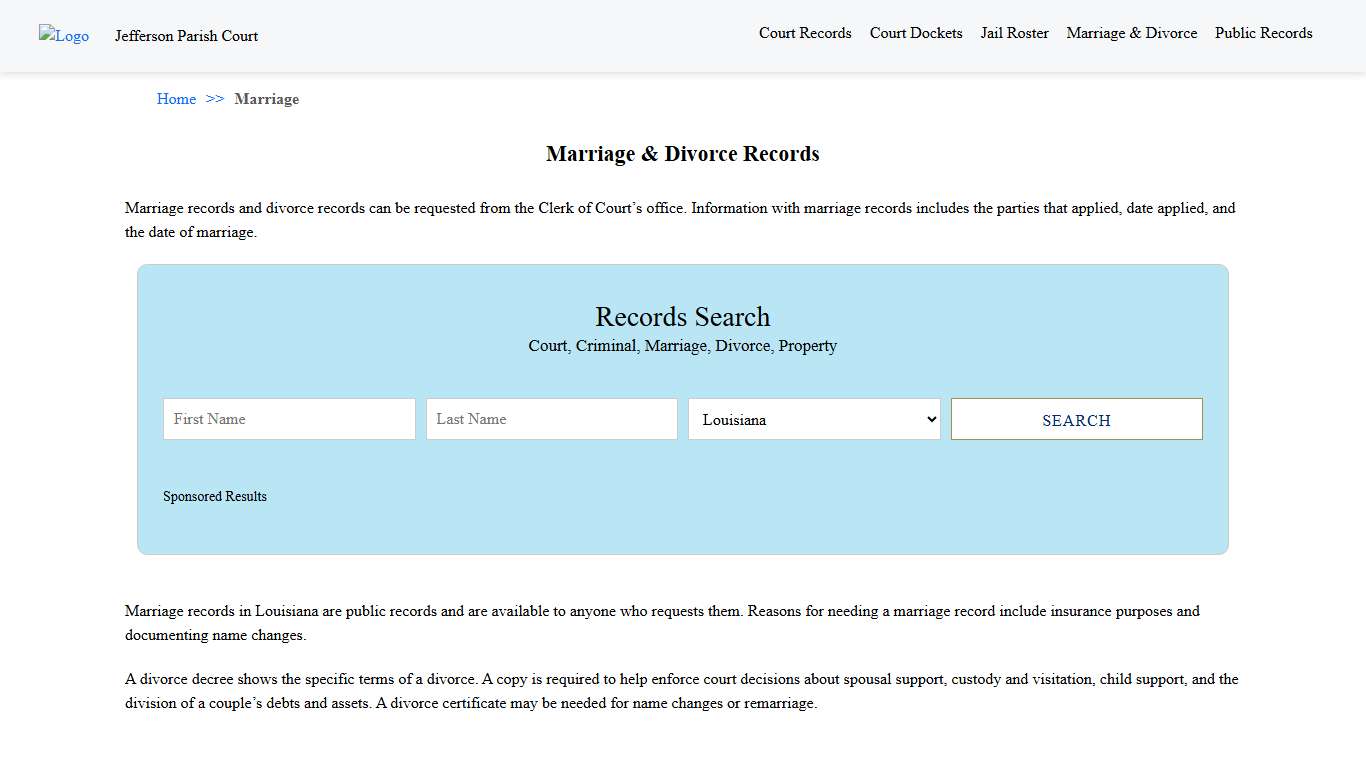
Task: Click the Jefferson Parish Court site name
Action: pyautogui.click(x=186, y=36)
